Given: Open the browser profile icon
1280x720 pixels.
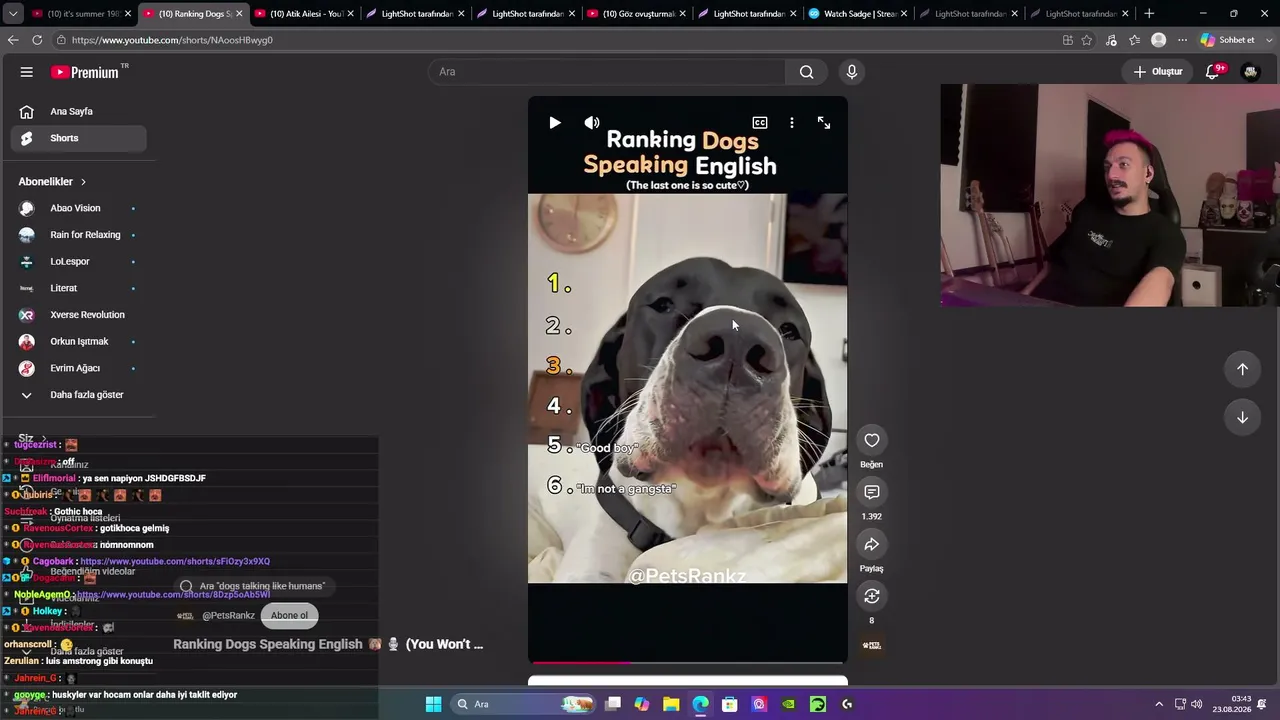Looking at the screenshot, I should coord(1159,40).
